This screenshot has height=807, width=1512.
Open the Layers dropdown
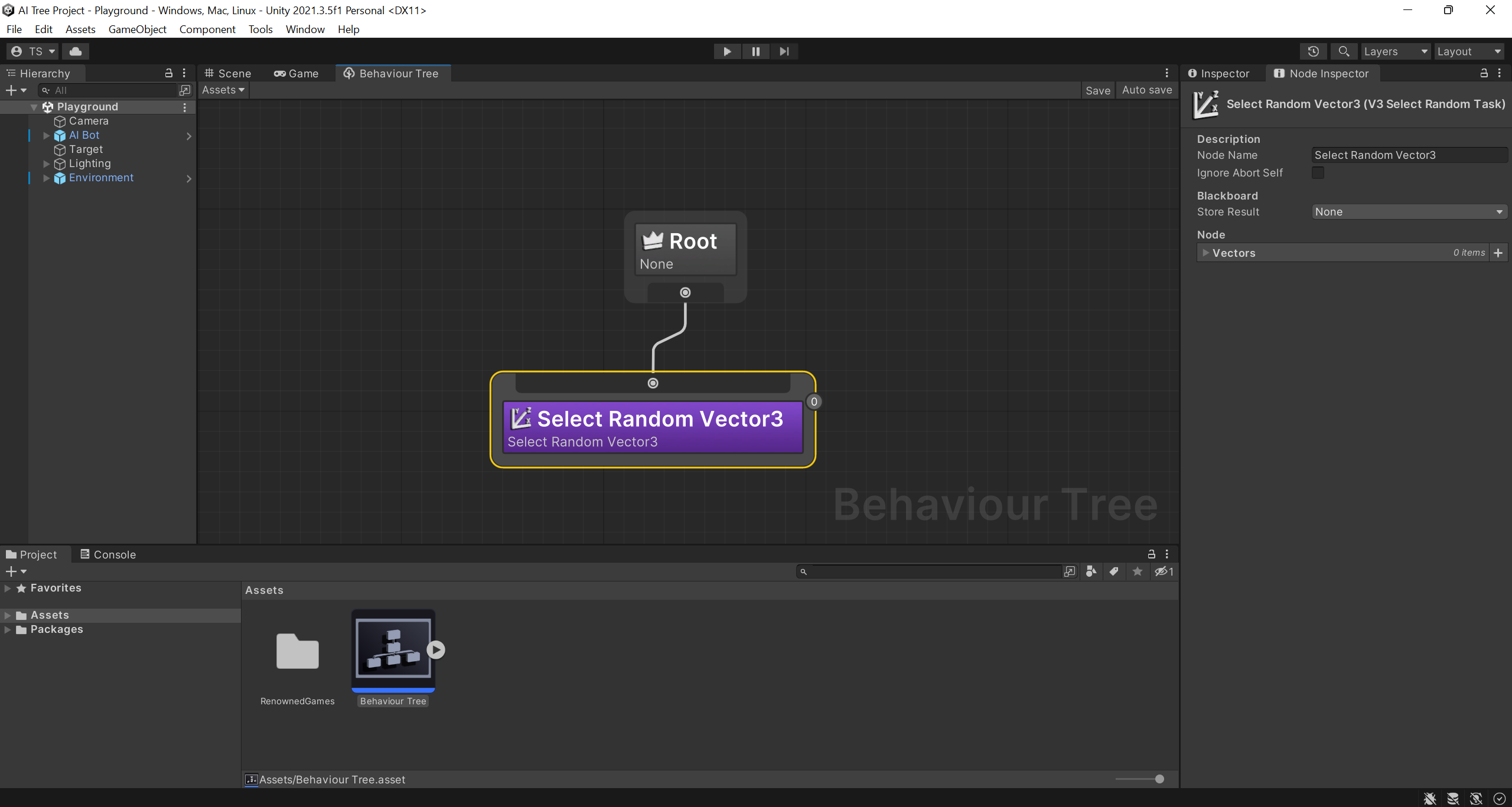(1395, 51)
